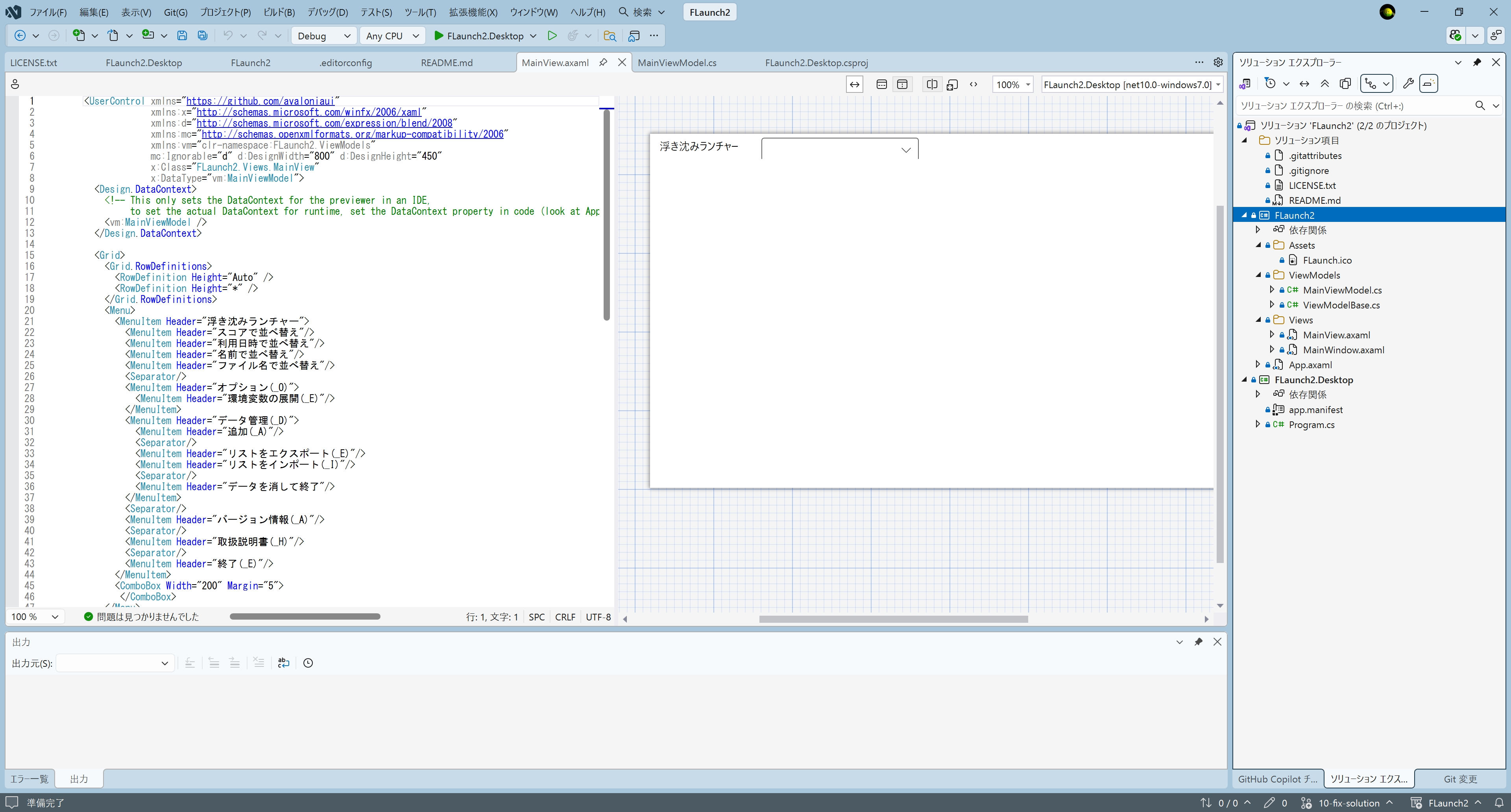Click the Collapse All icon in Solution Explorer
Screen dimensions: 1511x812
1324,84
